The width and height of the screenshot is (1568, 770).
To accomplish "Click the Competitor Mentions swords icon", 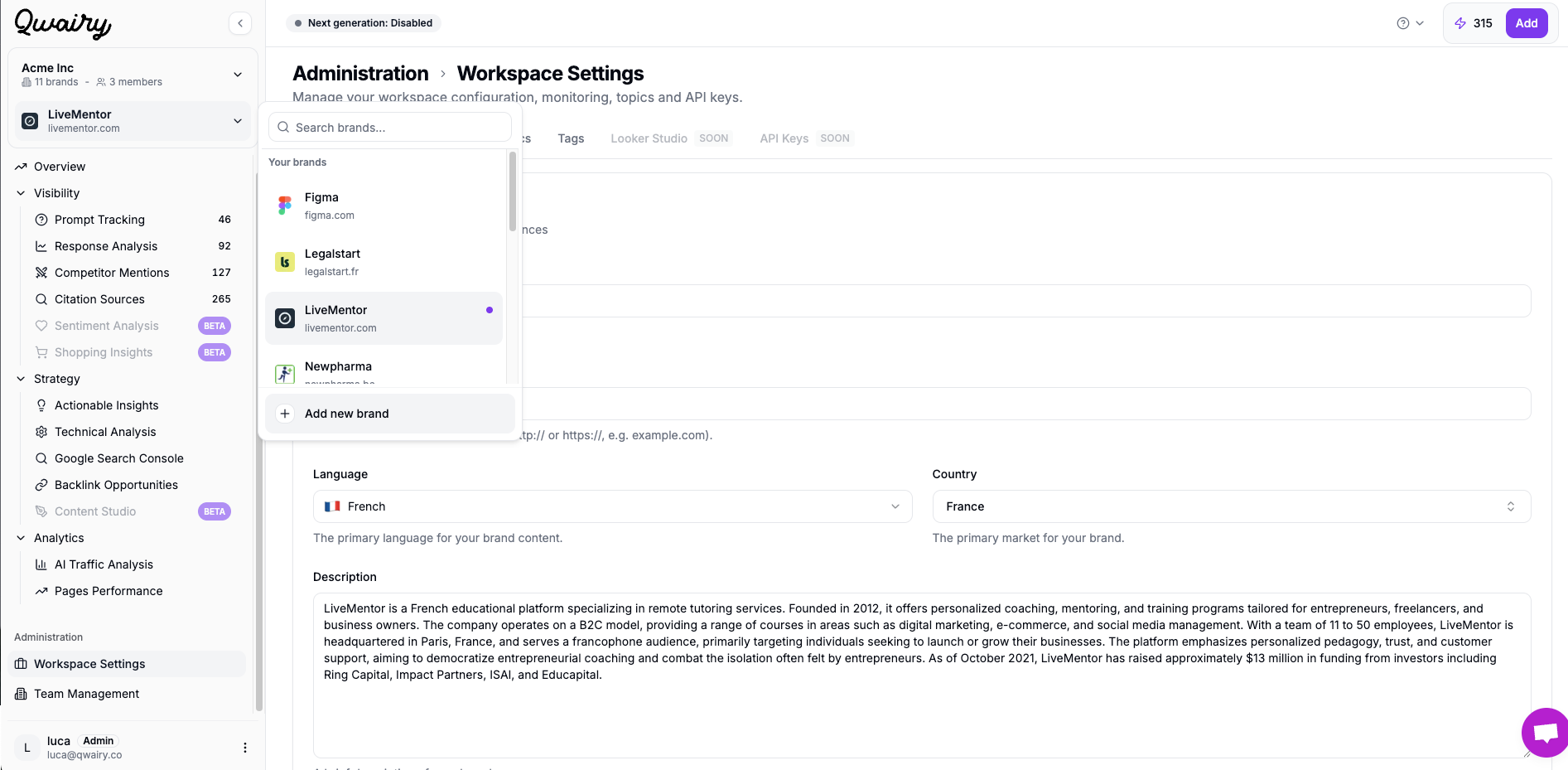I will (41, 273).
